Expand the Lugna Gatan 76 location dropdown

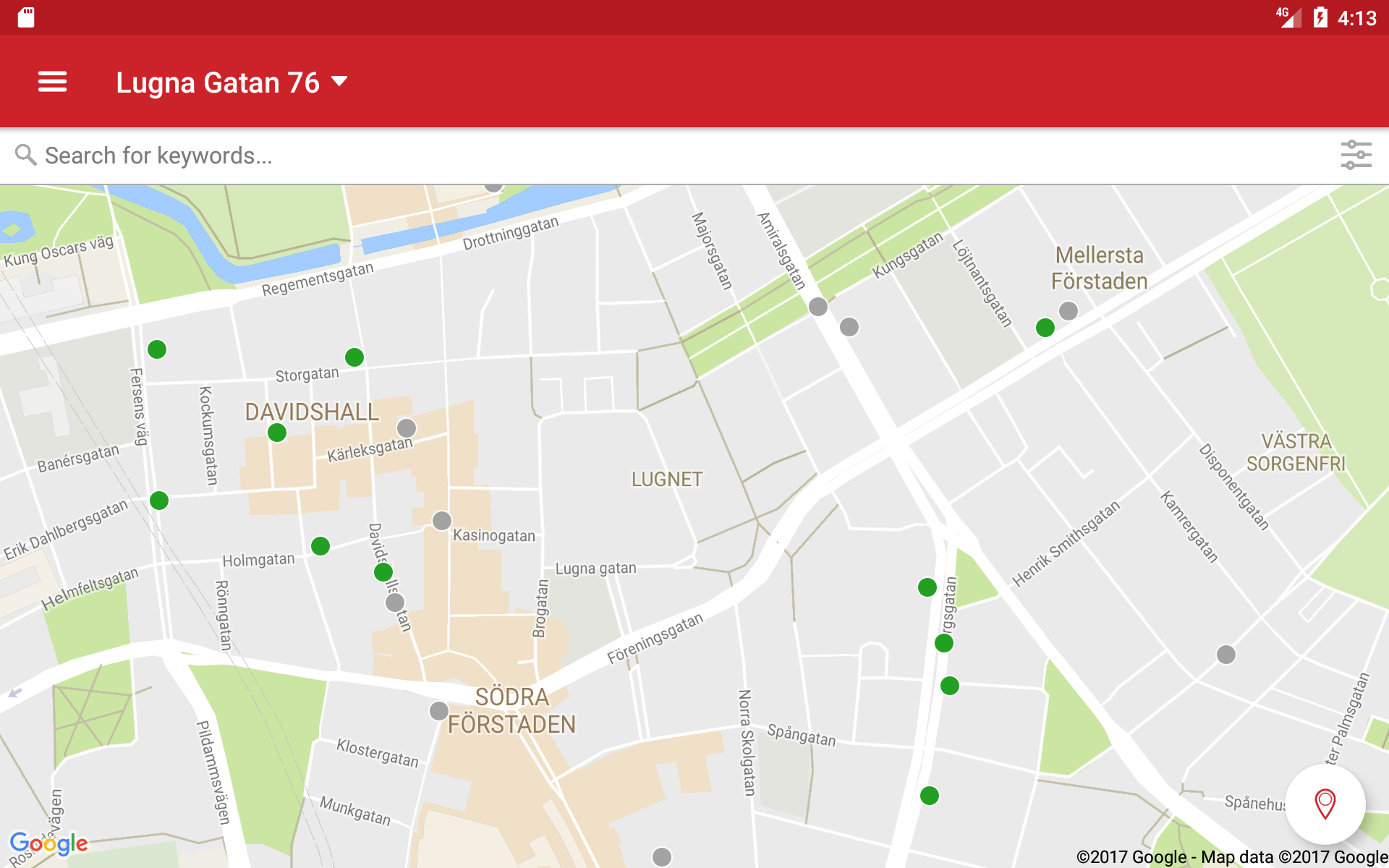tap(217, 82)
